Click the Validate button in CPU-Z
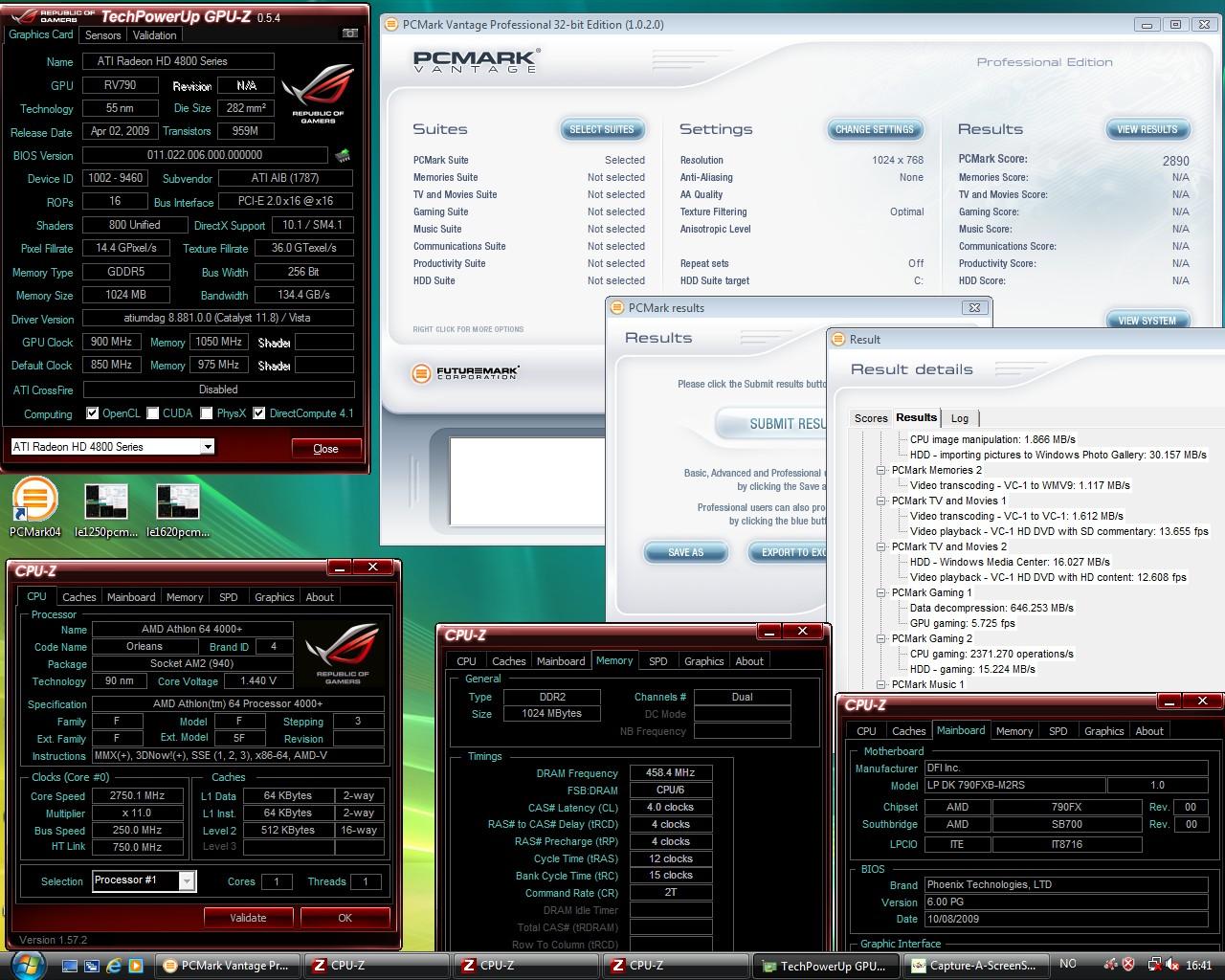 pos(248,918)
